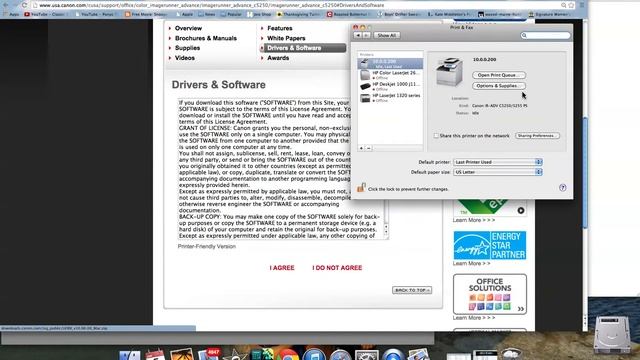640x360 pixels.
Task: Click Learn More under Energy Star Partner
Action: pos(471,264)
